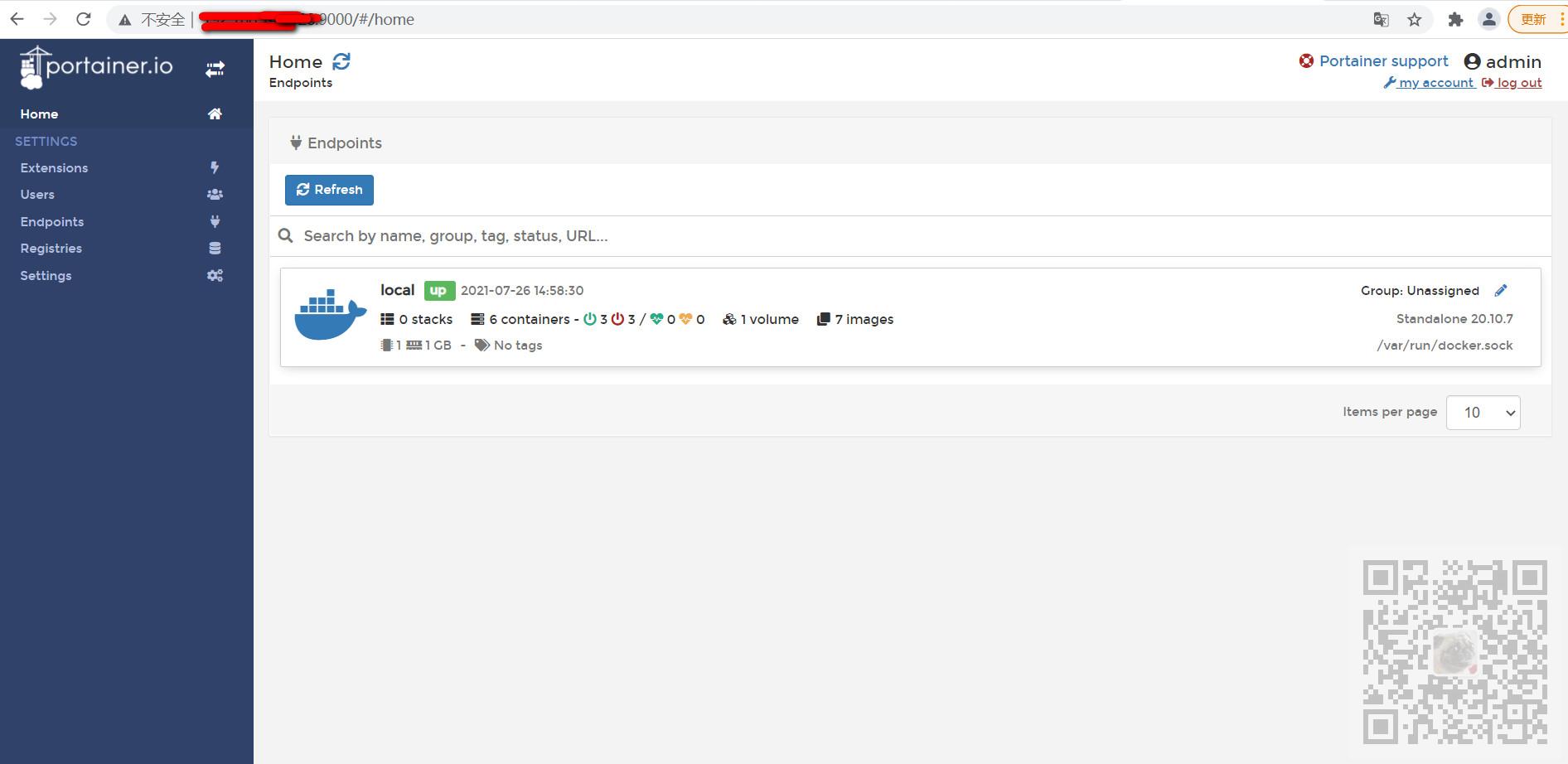
Task: Click the Home house icon in sidebar
Action: coord(215,114)
